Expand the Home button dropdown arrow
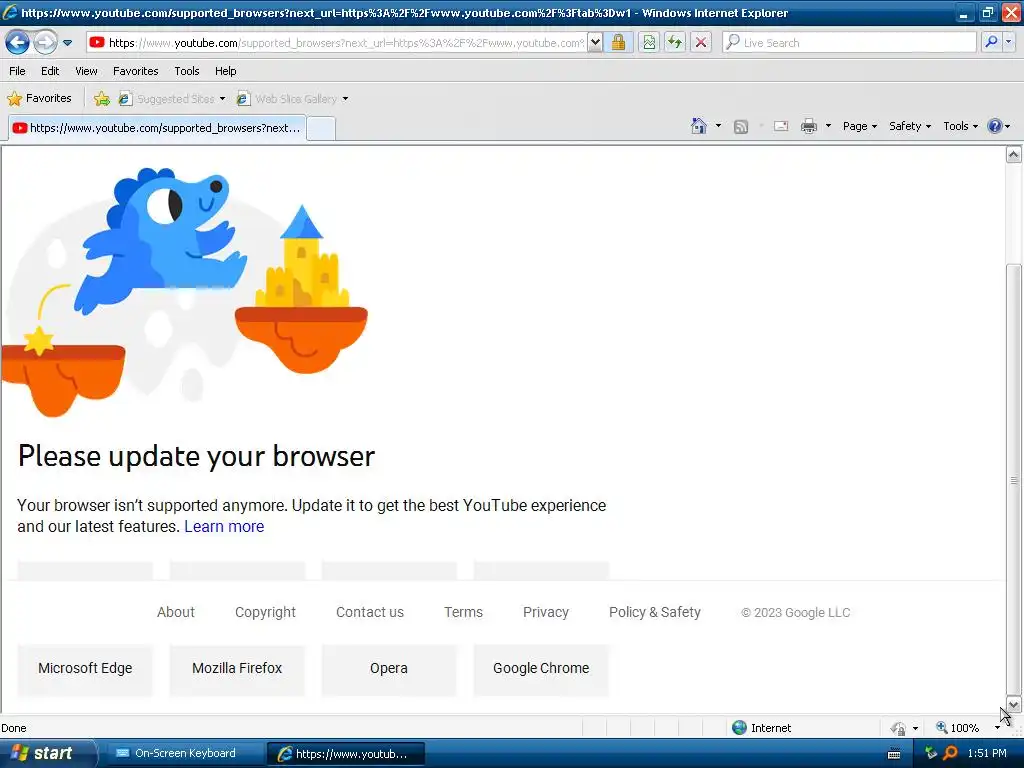Viewport: 1024px width, 768px height. (x=718, y=126)
